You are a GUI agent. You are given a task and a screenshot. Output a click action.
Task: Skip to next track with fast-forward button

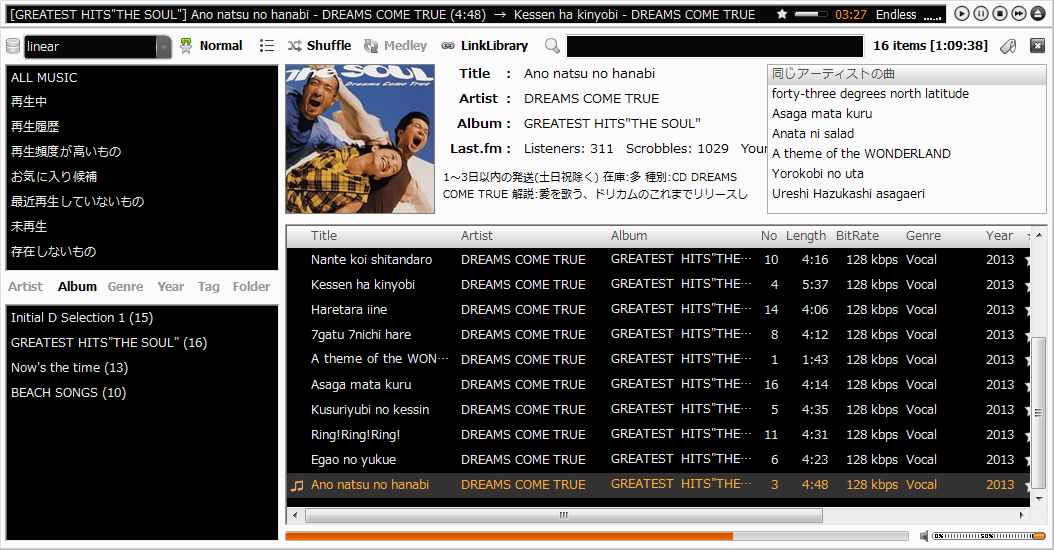[1019, 13]
